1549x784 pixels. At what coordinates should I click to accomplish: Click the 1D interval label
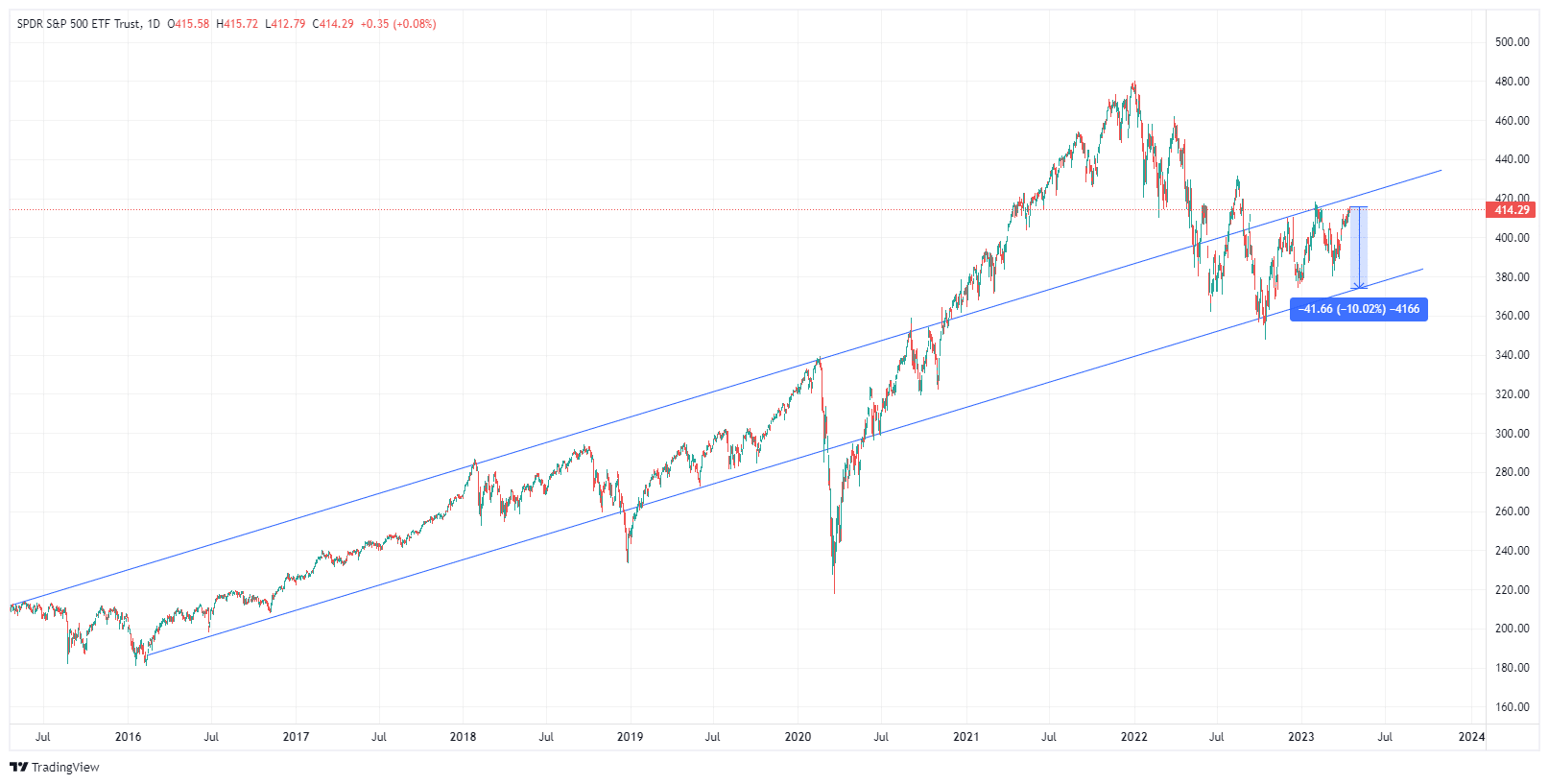(x=154, y=24)
